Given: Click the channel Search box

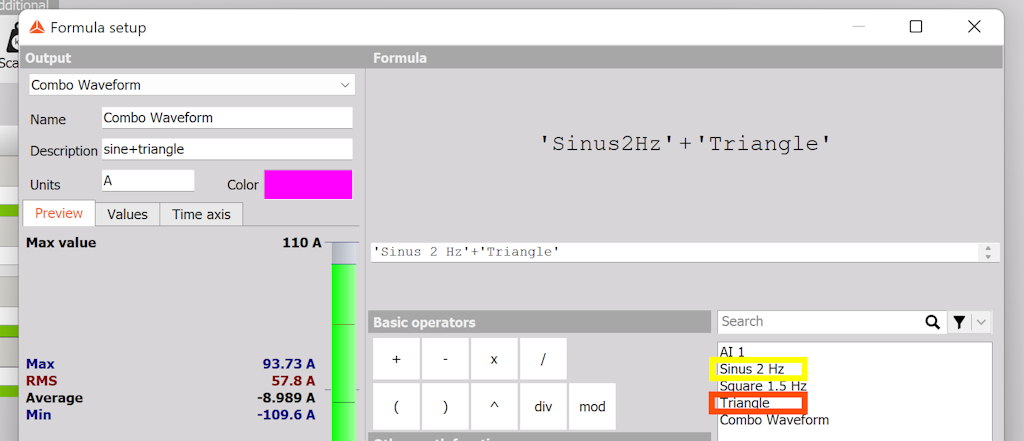Looking at the screenshot, I should (x=820, y=321).
